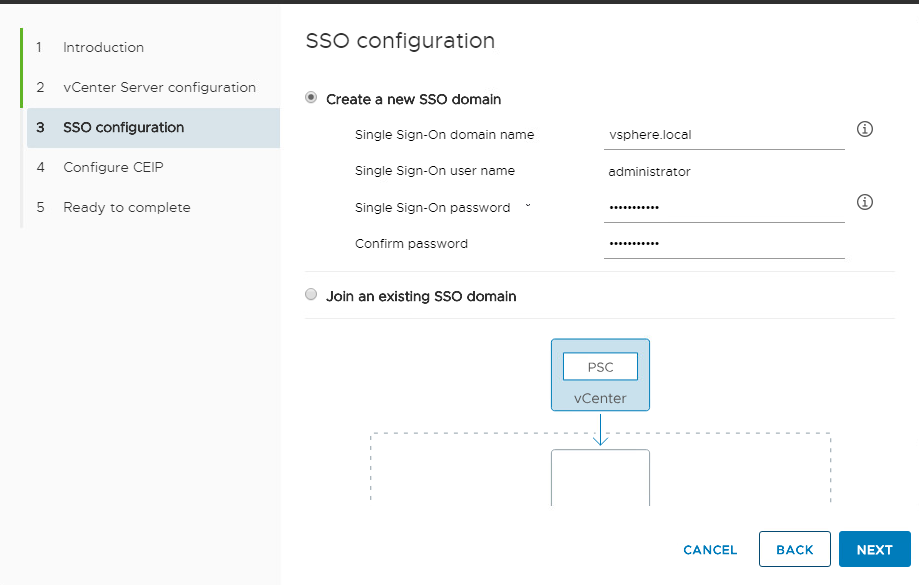919x585 pixels.
Task: Click the info icon beside the password field
Action: [x=866, y=203]
